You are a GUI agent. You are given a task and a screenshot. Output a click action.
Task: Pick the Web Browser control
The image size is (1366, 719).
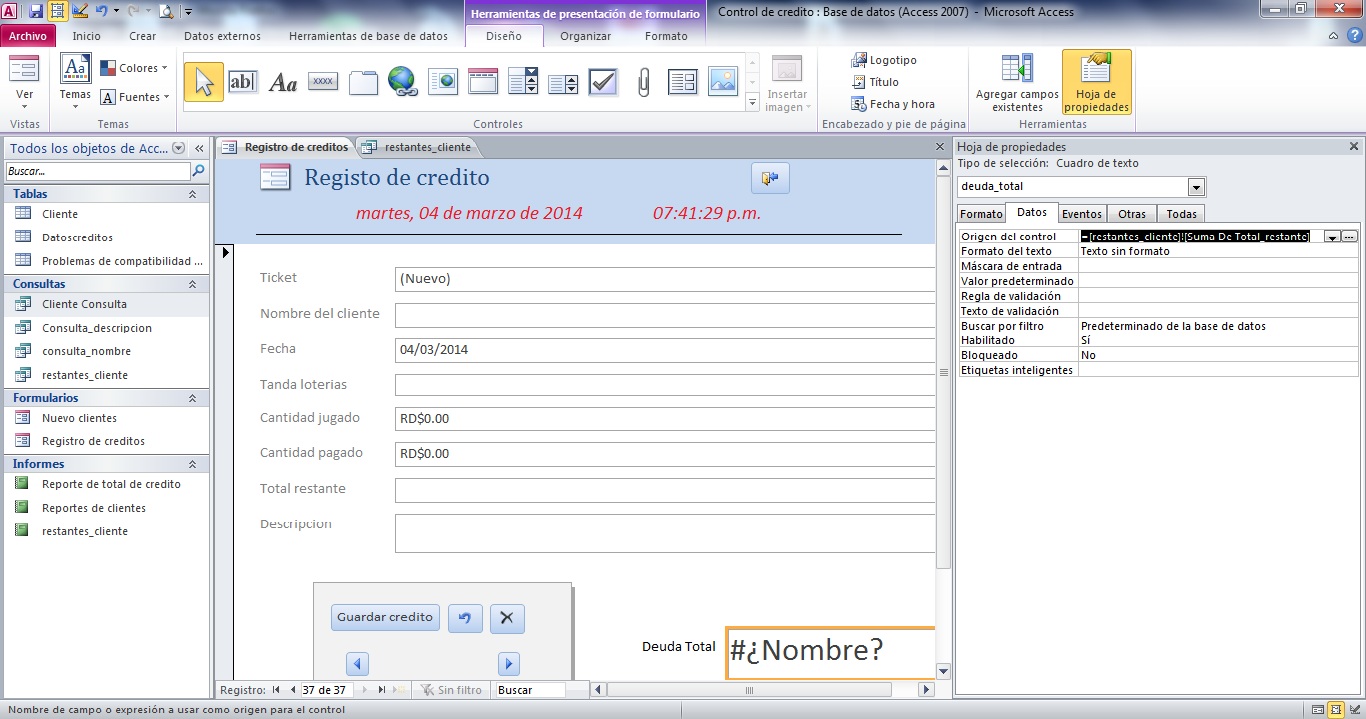[443, 82]
